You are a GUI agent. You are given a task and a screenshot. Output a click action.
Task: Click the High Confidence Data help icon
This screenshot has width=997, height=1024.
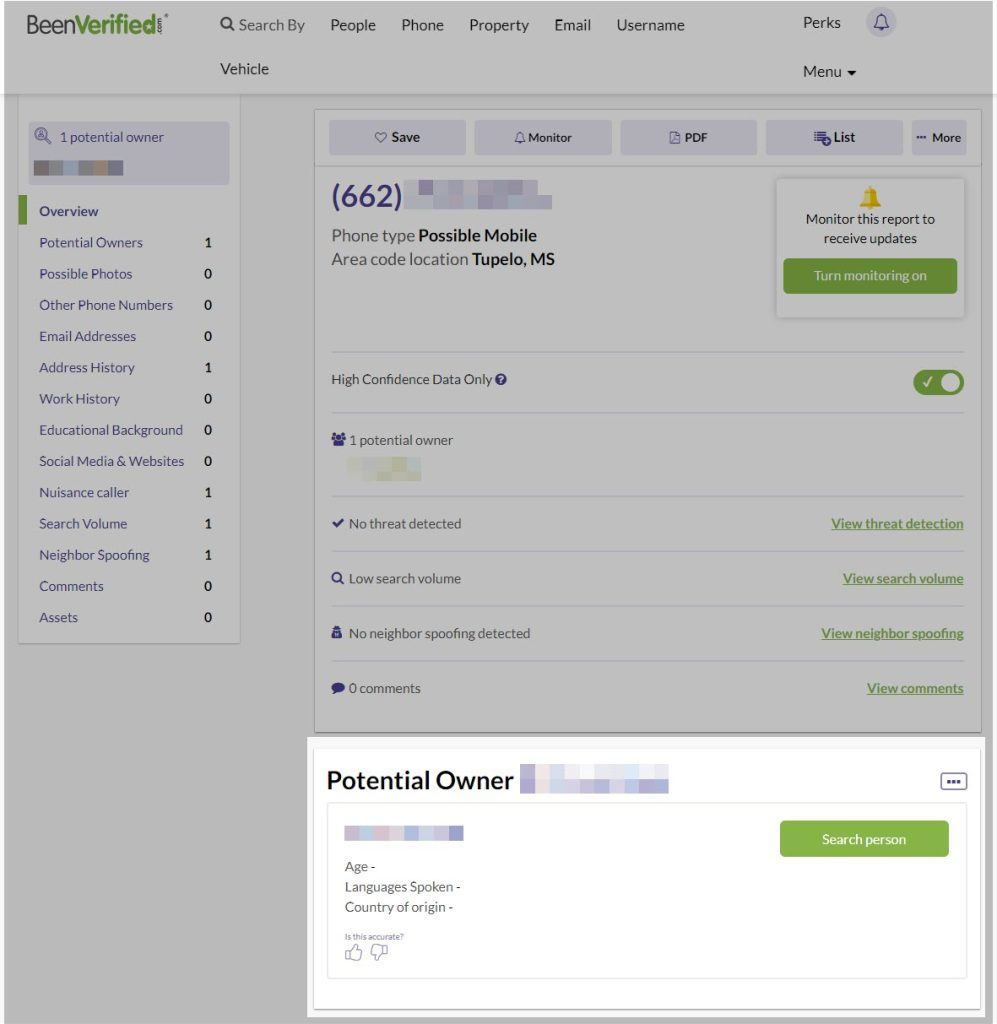coord(501,379)
